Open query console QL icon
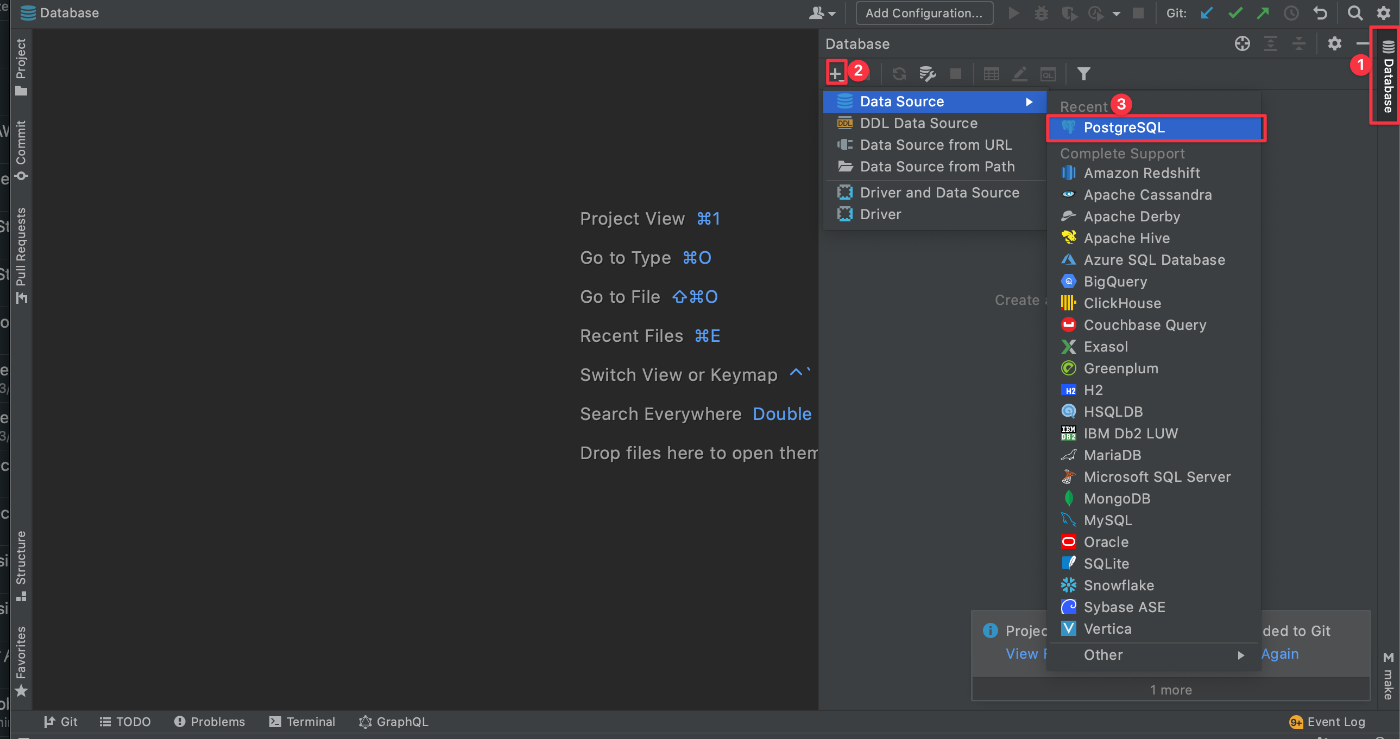Screen dimensions: 1400x739 click(x=1047, y=74)
